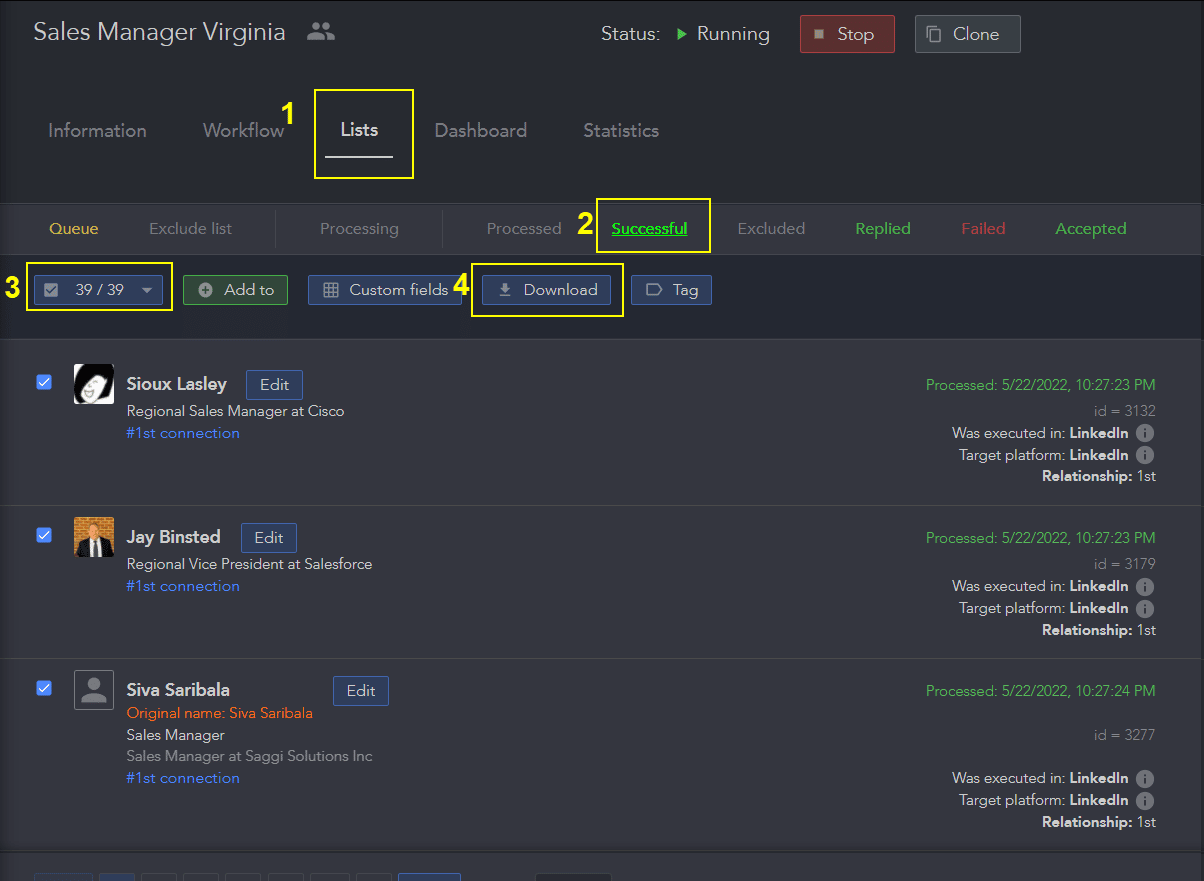Viewport: 1204px width, 881px height.
Task: Click the info icon beside Sioux Lasley's 'Was executed in'
Action: [x=1146, y=433]
